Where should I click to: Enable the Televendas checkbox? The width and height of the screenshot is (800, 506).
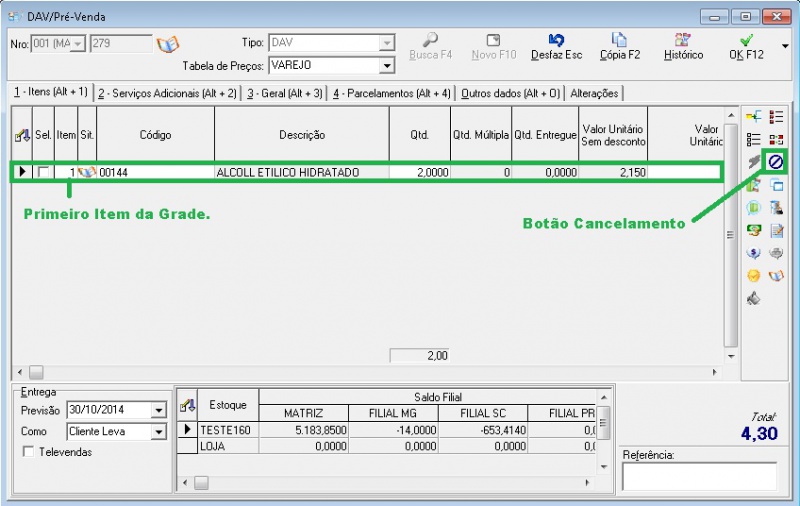coord(29,452)
